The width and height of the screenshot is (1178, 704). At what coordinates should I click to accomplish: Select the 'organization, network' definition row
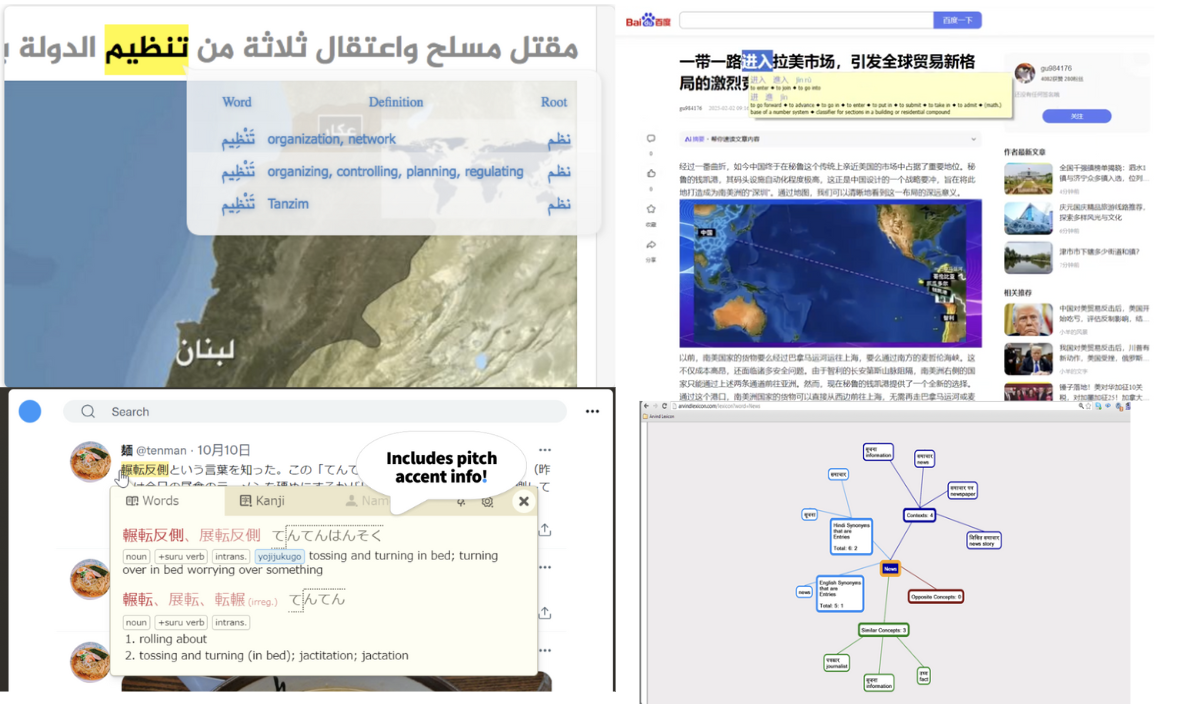(x=395, y=139)
